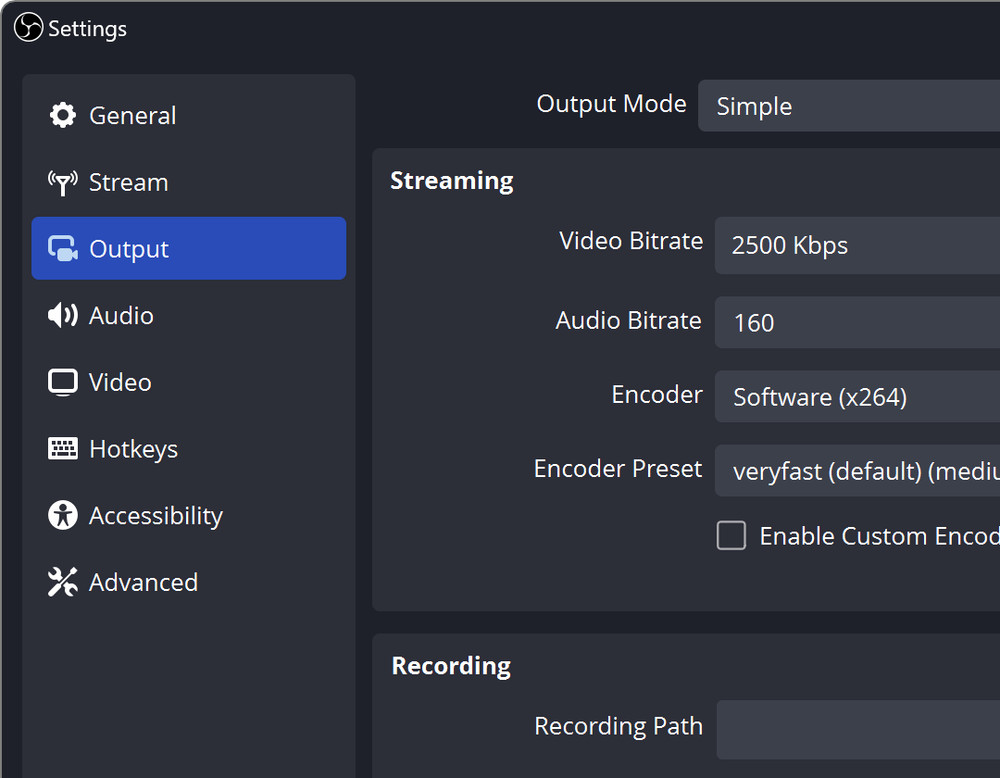Select the General settings gear icon
Viewport: 1000px width, 778px height.
pos(62,115)
